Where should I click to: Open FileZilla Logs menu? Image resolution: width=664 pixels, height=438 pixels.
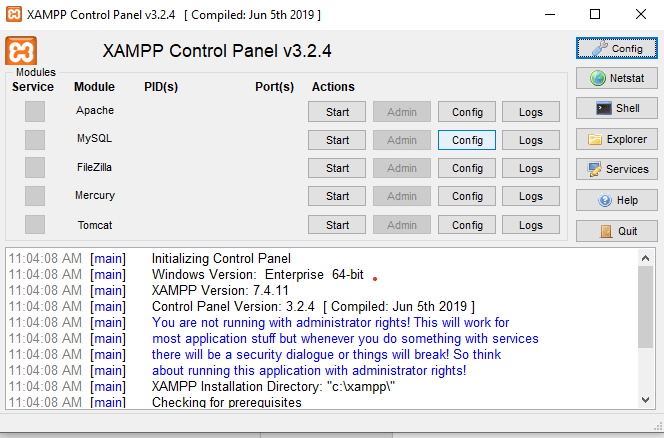(x=531, y=168)
